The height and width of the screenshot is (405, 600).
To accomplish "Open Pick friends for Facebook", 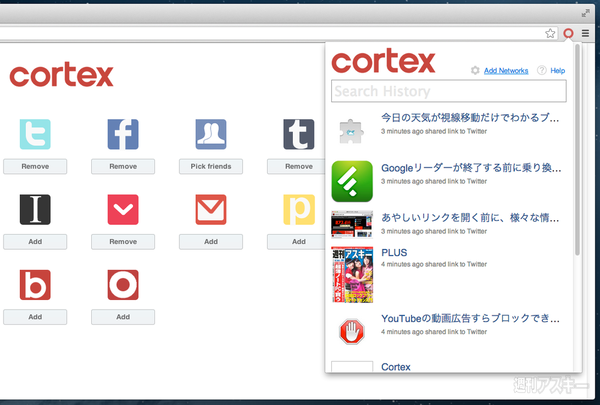I will coord(211,167).
